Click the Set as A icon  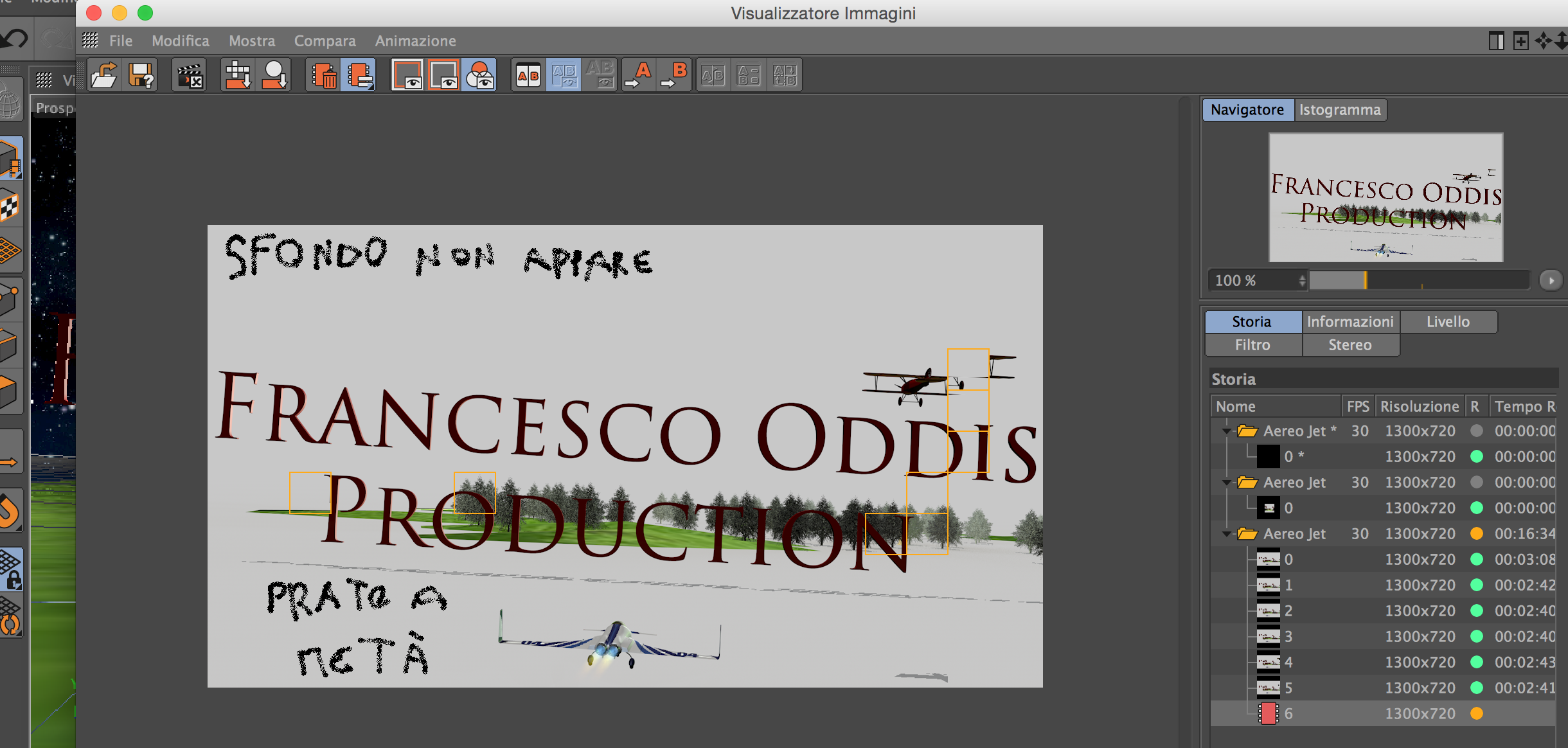(638, 76)
